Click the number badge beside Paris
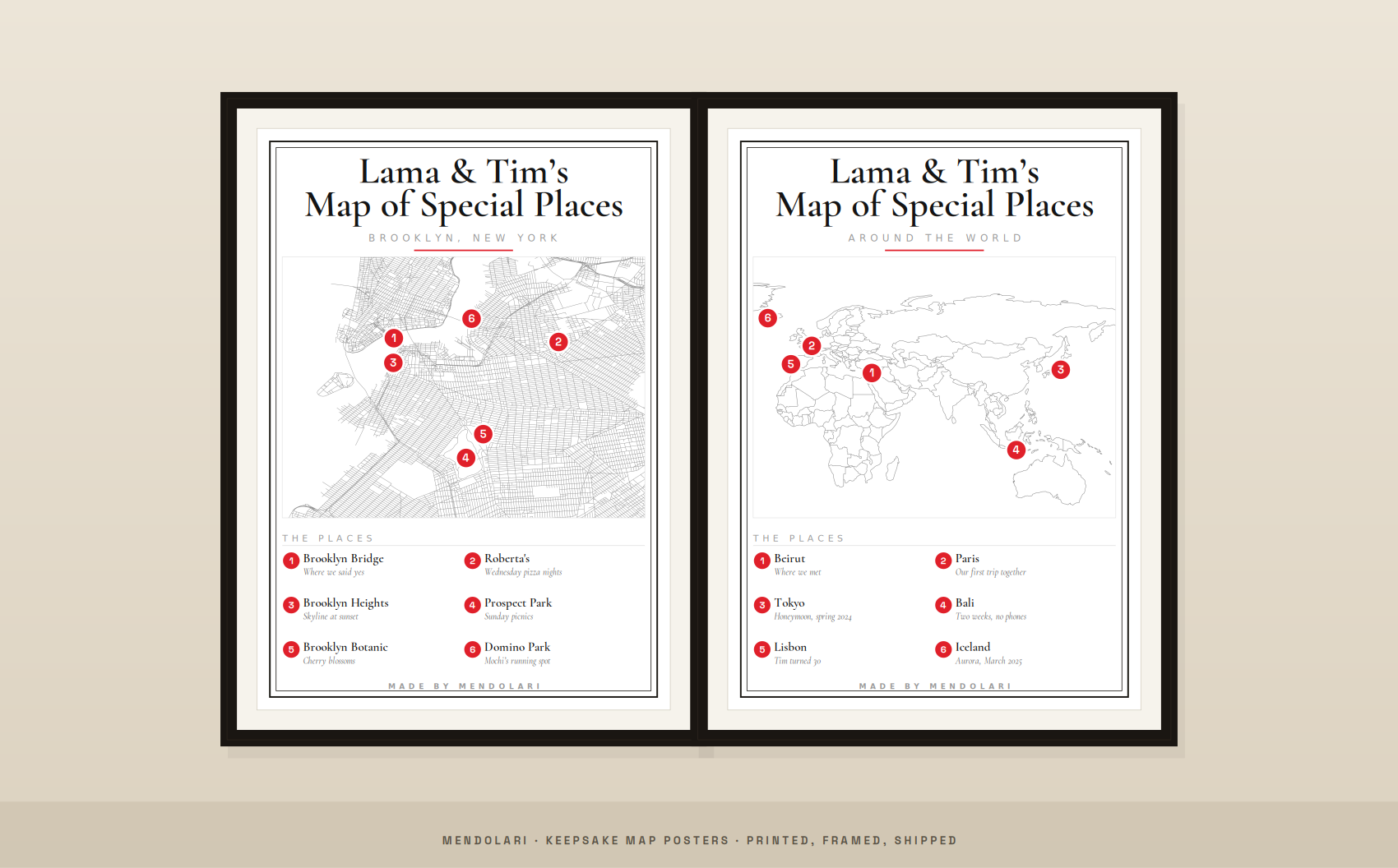The width and height of the screenshot is (1398, 868). [x=943, y=561]
